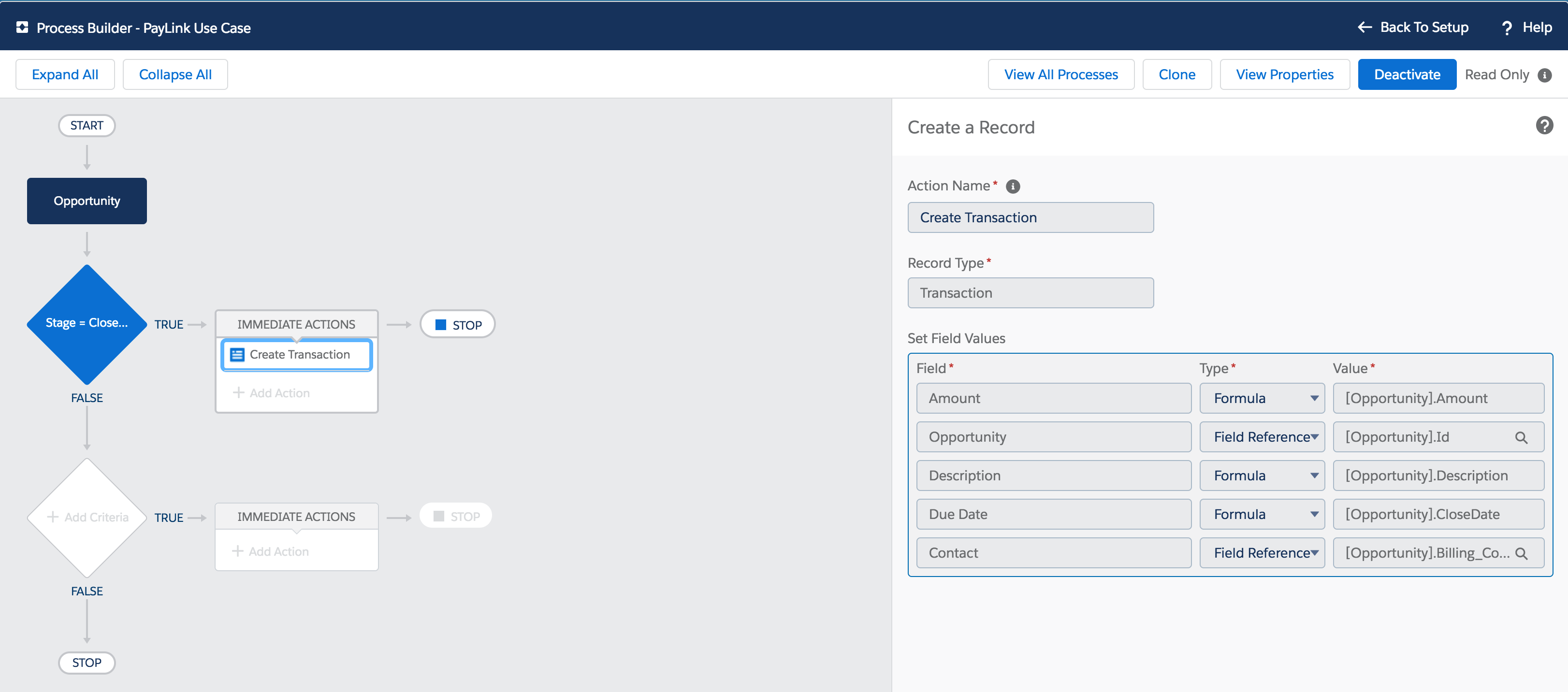Screen dimensions: 1568x692
Task: Click the Amount field name input
Action: [x=1054, y=399]
